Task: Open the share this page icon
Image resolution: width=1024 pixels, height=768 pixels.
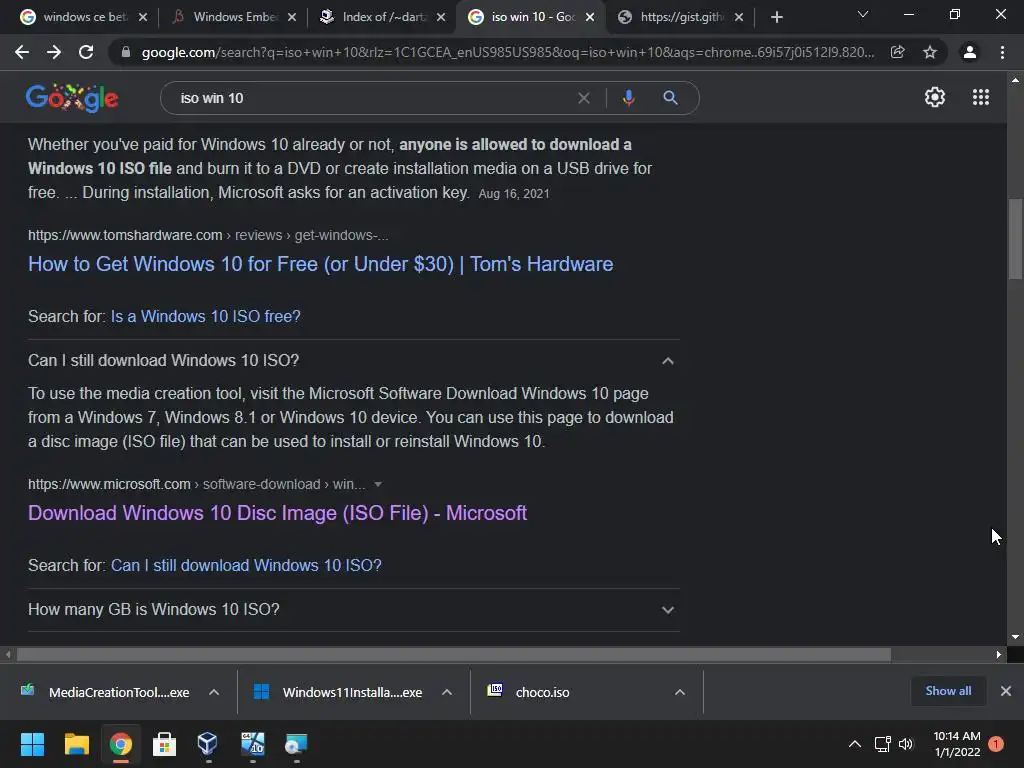Action: pyautogui.click(x=897, y=52)
